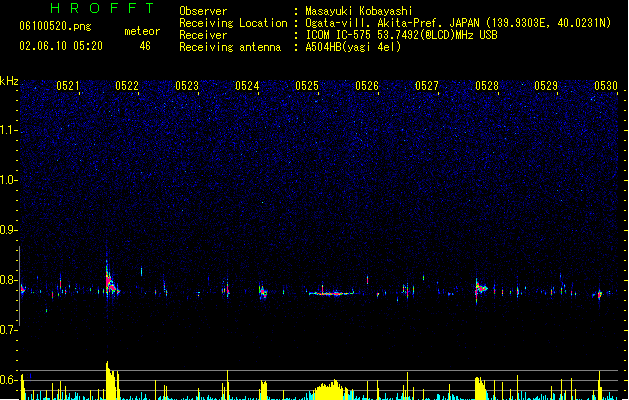The image size is (629, 400).
Task: Click the meteor label
Action: [142, 31]
